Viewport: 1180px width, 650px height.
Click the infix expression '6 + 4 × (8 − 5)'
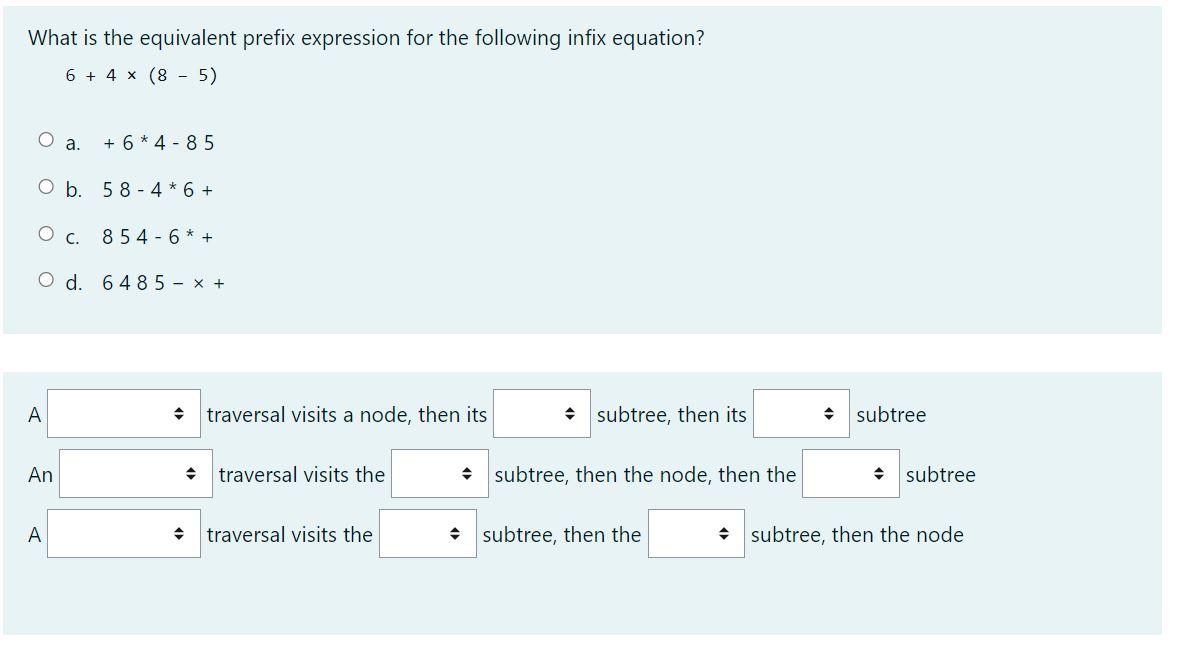[141, 75]
